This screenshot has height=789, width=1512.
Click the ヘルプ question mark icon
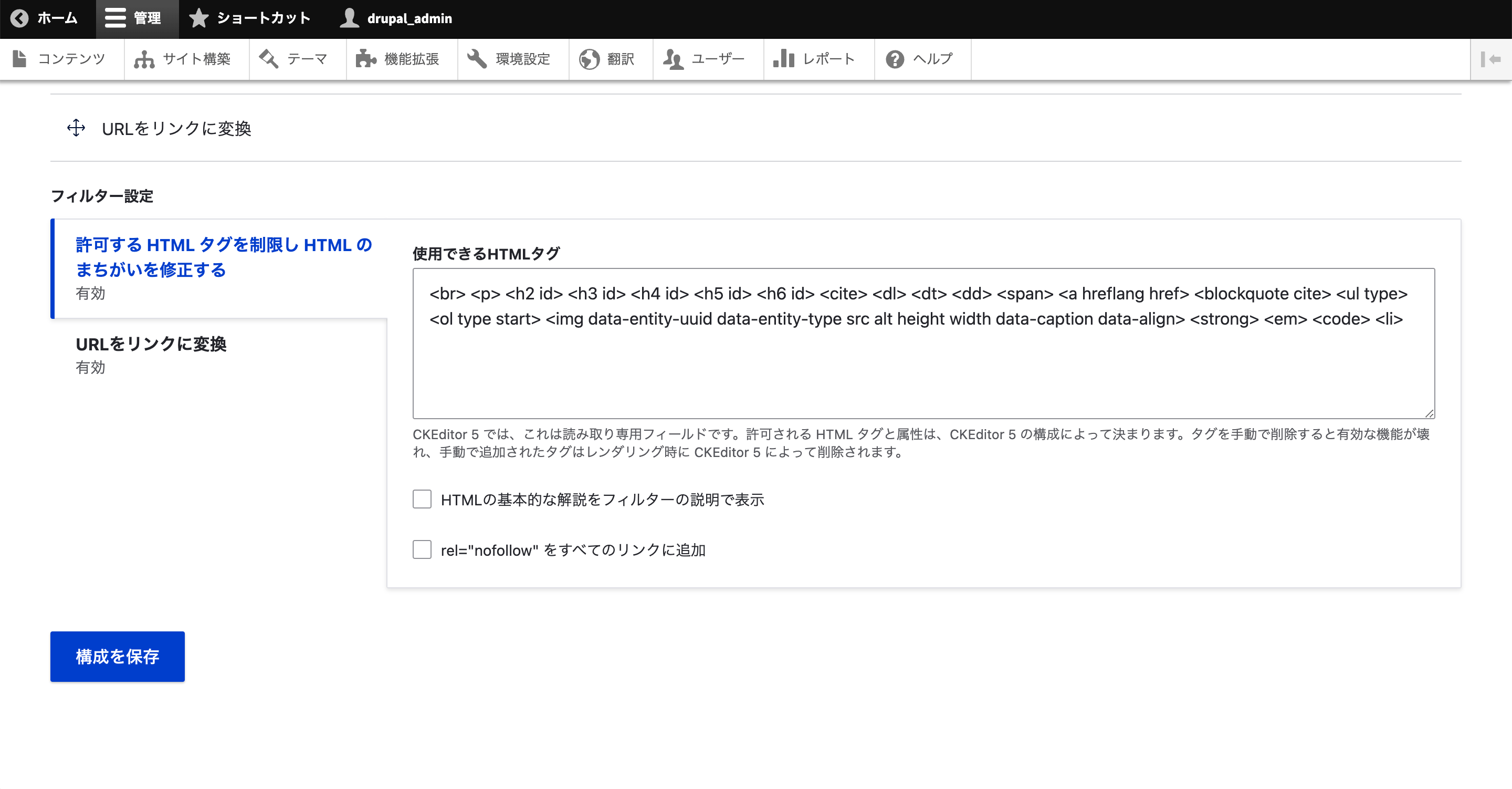(895, 59)
